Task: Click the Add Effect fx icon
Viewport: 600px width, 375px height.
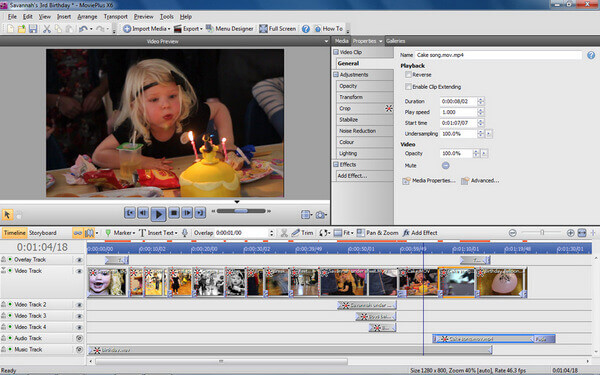Action: 406,233
